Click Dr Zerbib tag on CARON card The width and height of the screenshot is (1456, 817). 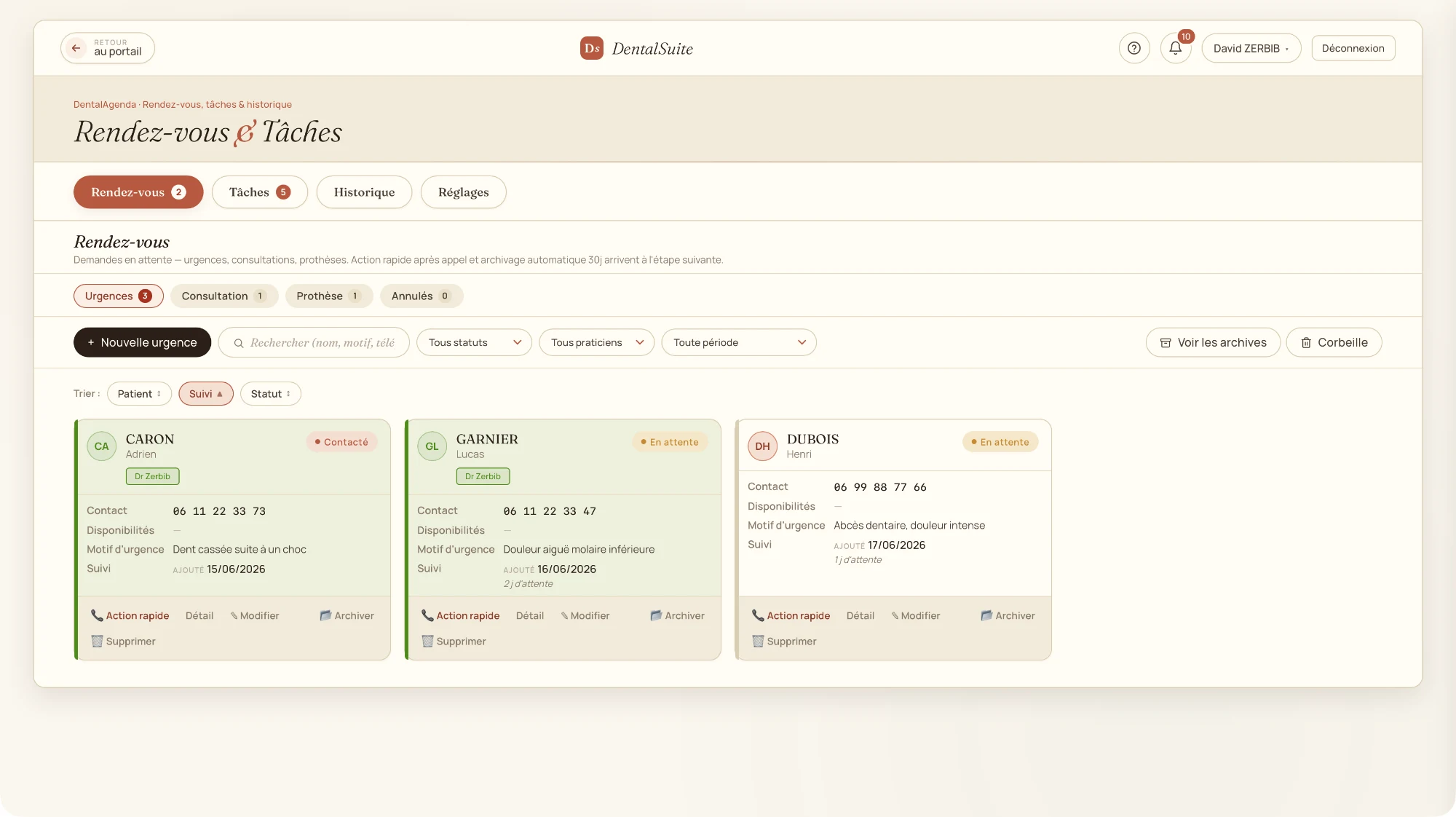point(152,476)
